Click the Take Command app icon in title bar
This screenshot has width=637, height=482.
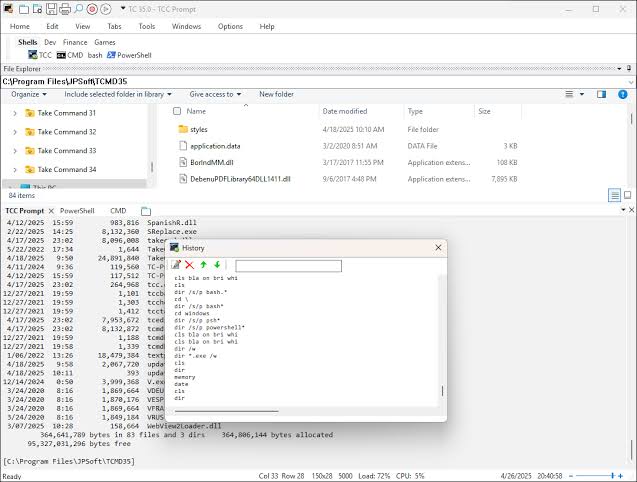(x=9, y=9)
